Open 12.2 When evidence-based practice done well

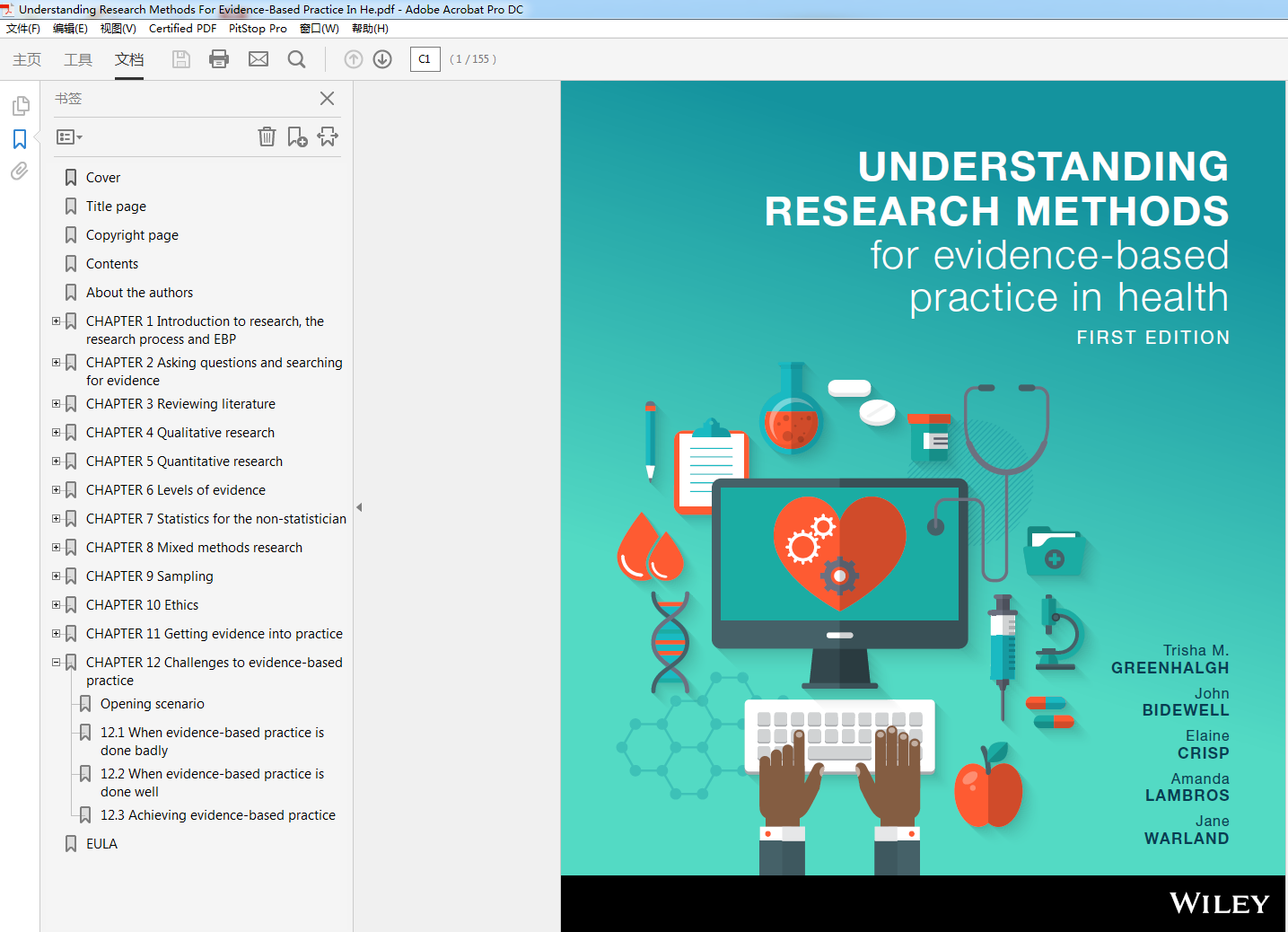pos(212,783)
